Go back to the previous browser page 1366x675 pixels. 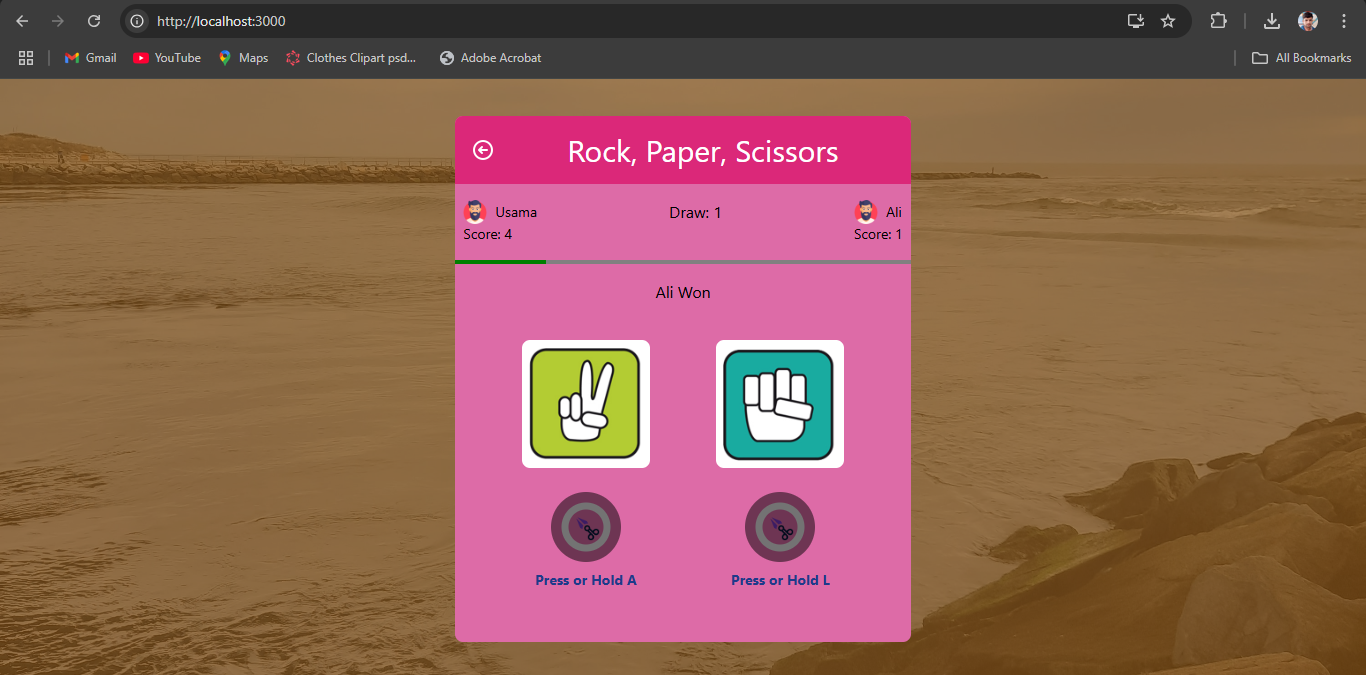22,21
